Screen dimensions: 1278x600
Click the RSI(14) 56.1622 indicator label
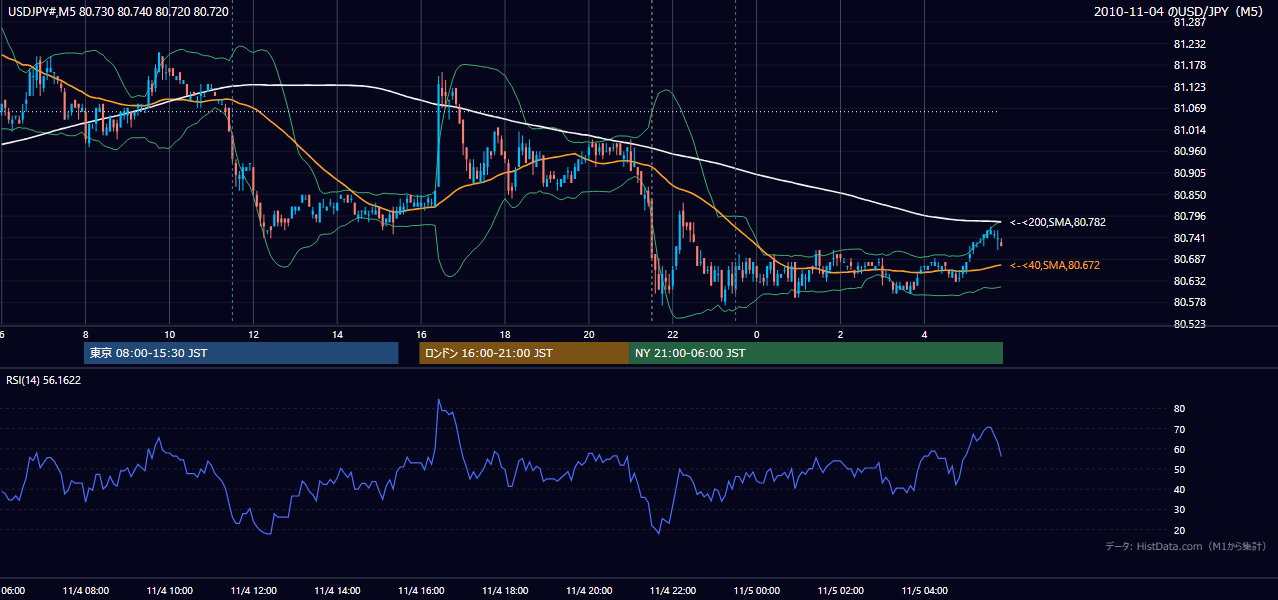[x=43, y=380]
